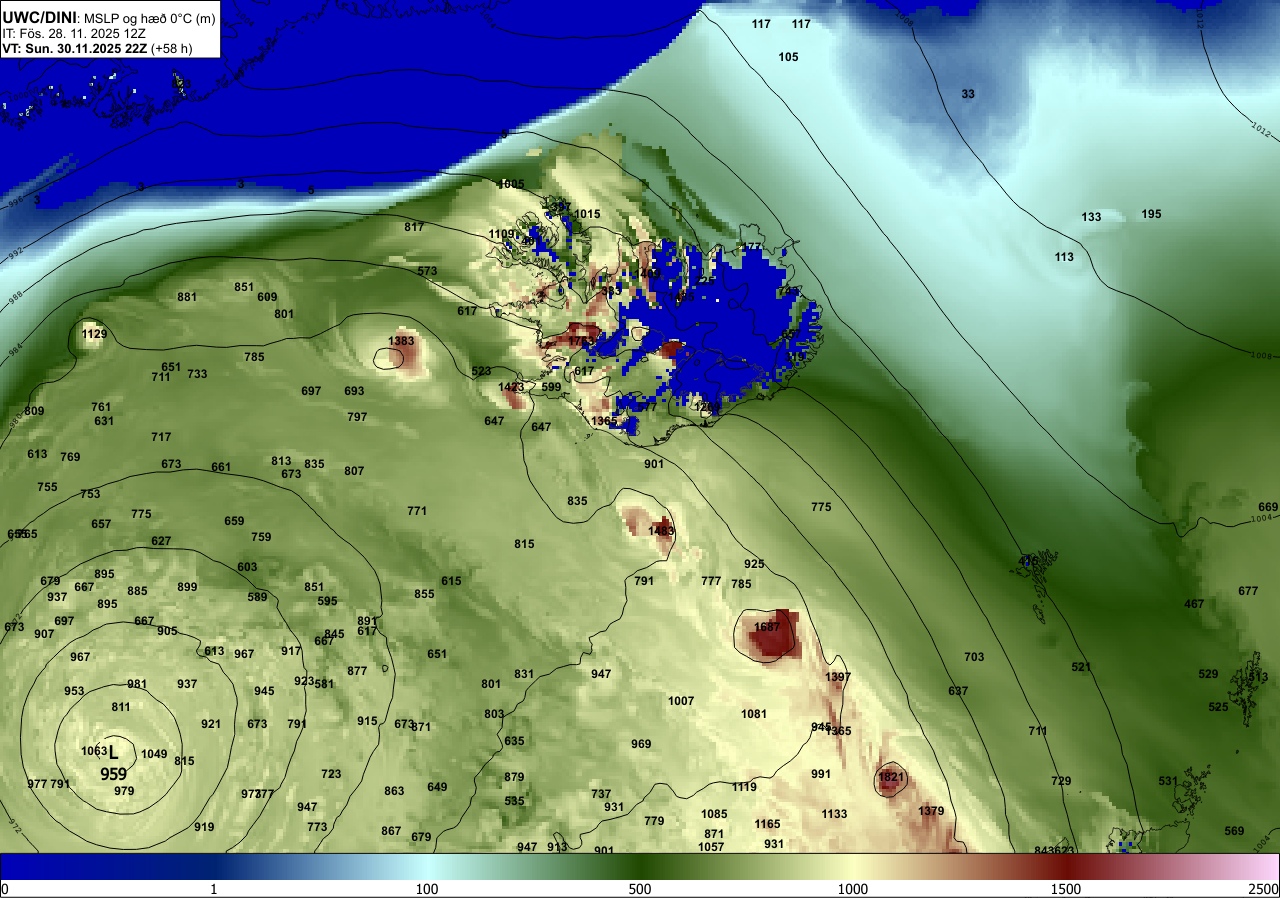Click the 0 label on the color scale
The width and height of the screenshot is (1280, 898).
pos(5,888)
